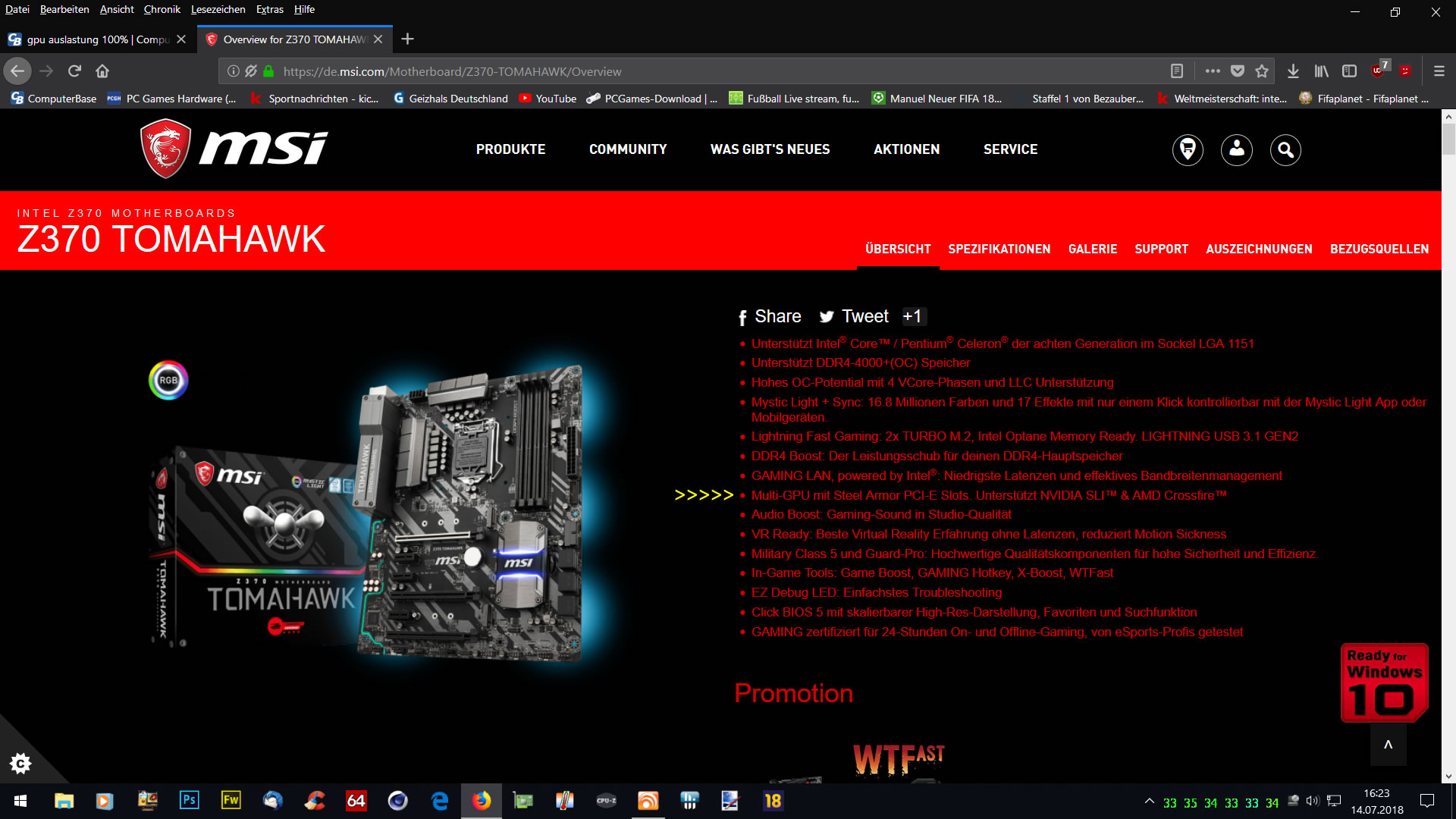This screenshot has width=1456, height=819.
Task: Toggle Firefox sidebar view icon
Action: 1349,71
